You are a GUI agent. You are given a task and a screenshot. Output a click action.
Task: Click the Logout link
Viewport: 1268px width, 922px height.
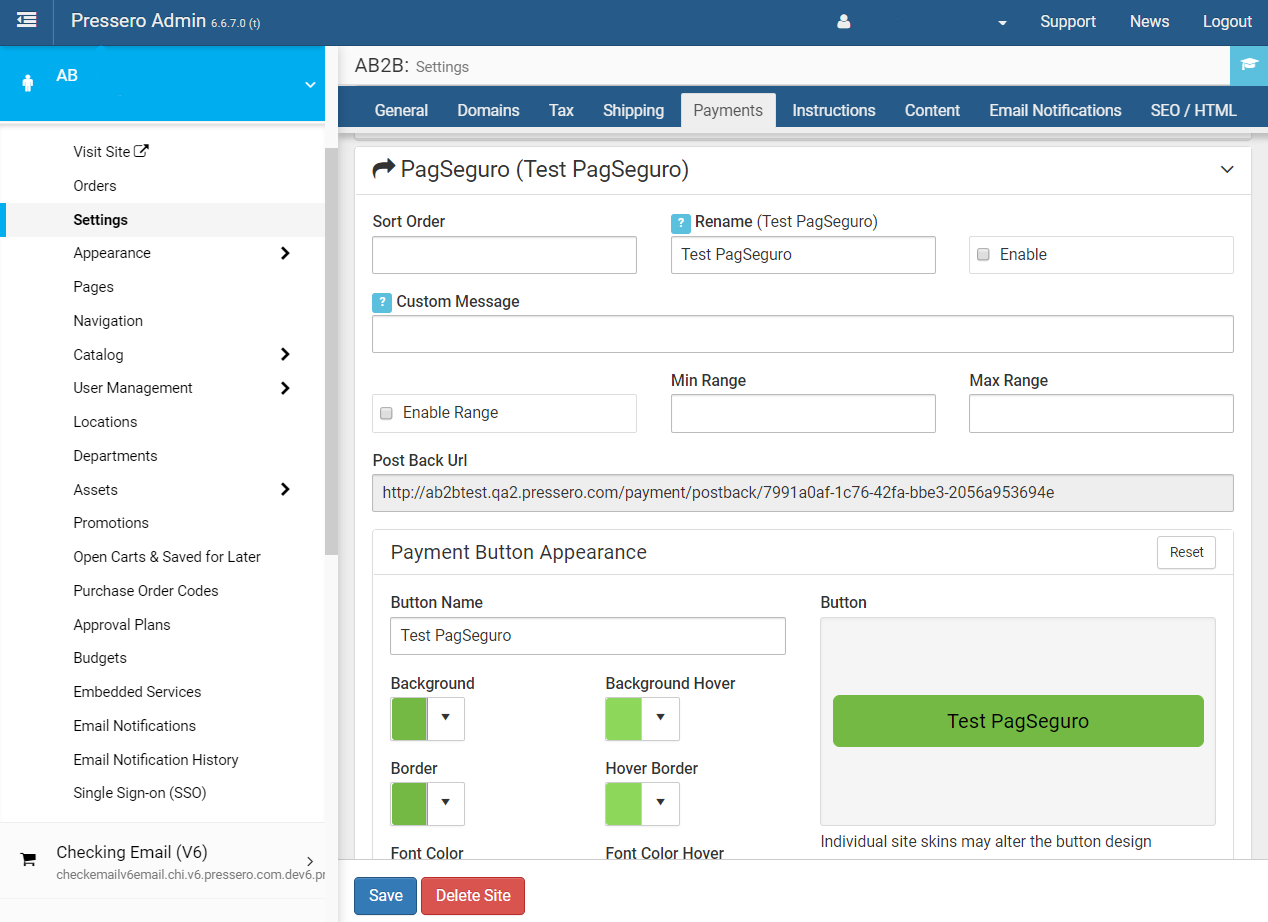(1227, 22)
